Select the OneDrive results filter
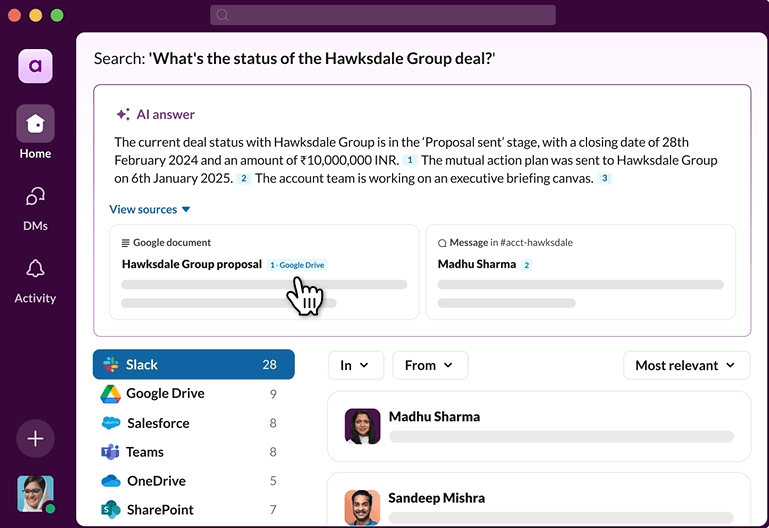The height and width of the screenshot is (528, 769). [x=194, y=481]
